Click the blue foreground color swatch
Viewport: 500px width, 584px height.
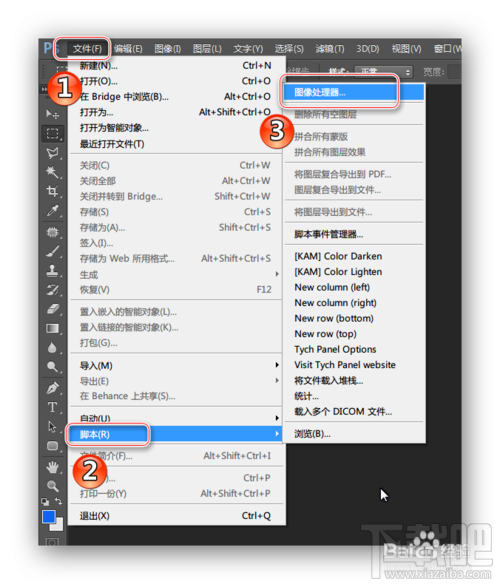[x=48, y=516]
